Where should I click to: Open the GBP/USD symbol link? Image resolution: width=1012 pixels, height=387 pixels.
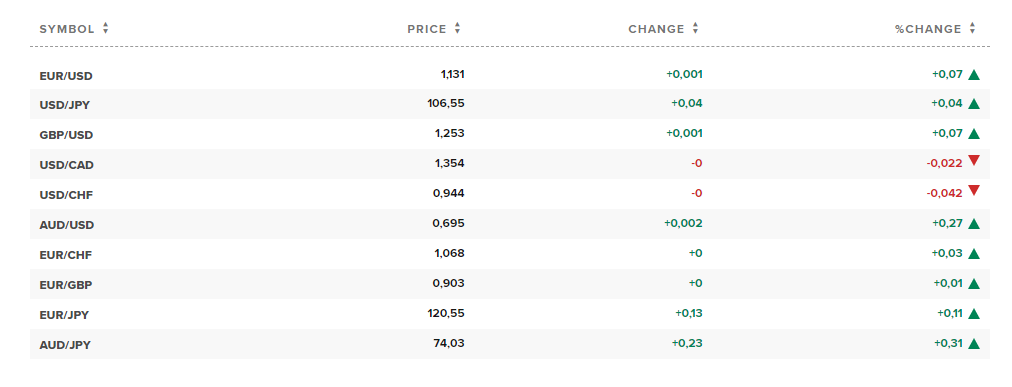pyautogui.click(x=66, y=135)
